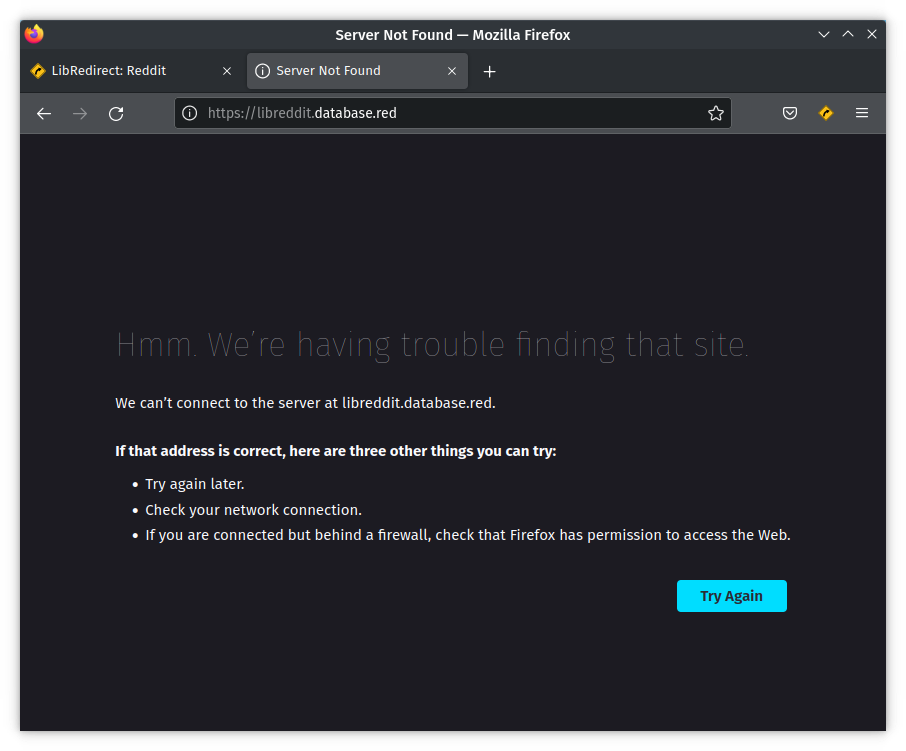This screenshot has height=751, width=906.
Task: Close the Server Not Found tab
Action: pos(452,71)
